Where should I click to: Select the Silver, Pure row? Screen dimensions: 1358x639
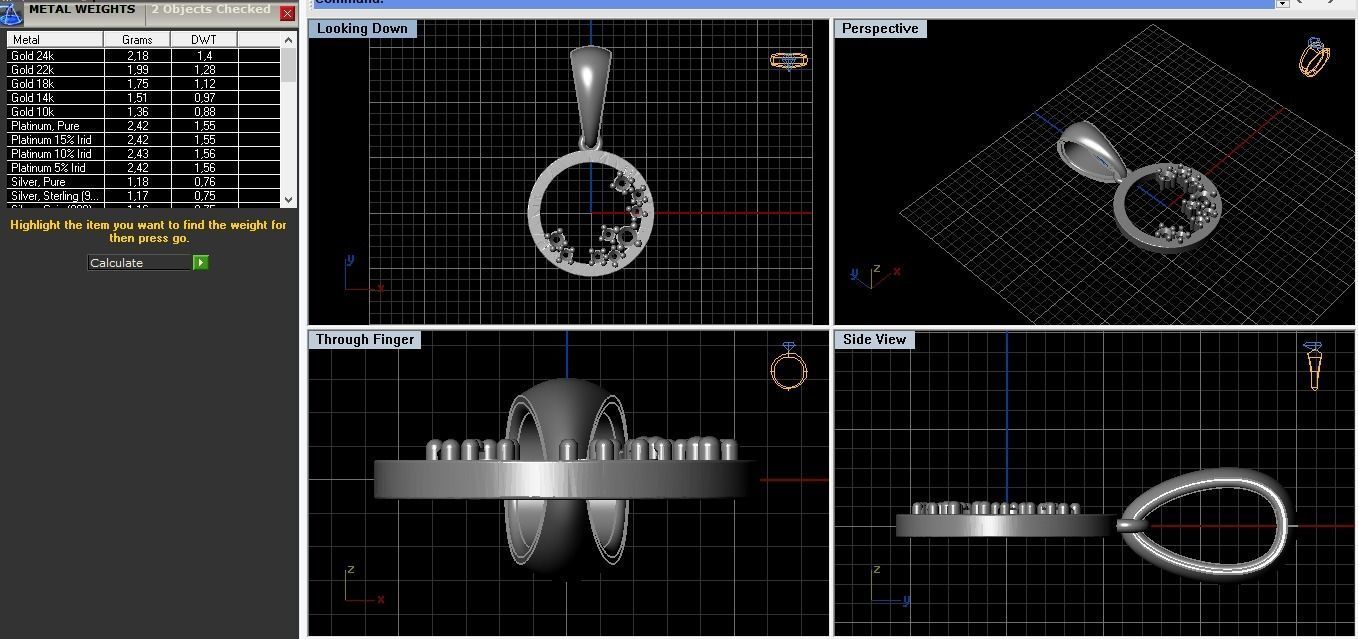click(144, 182)
